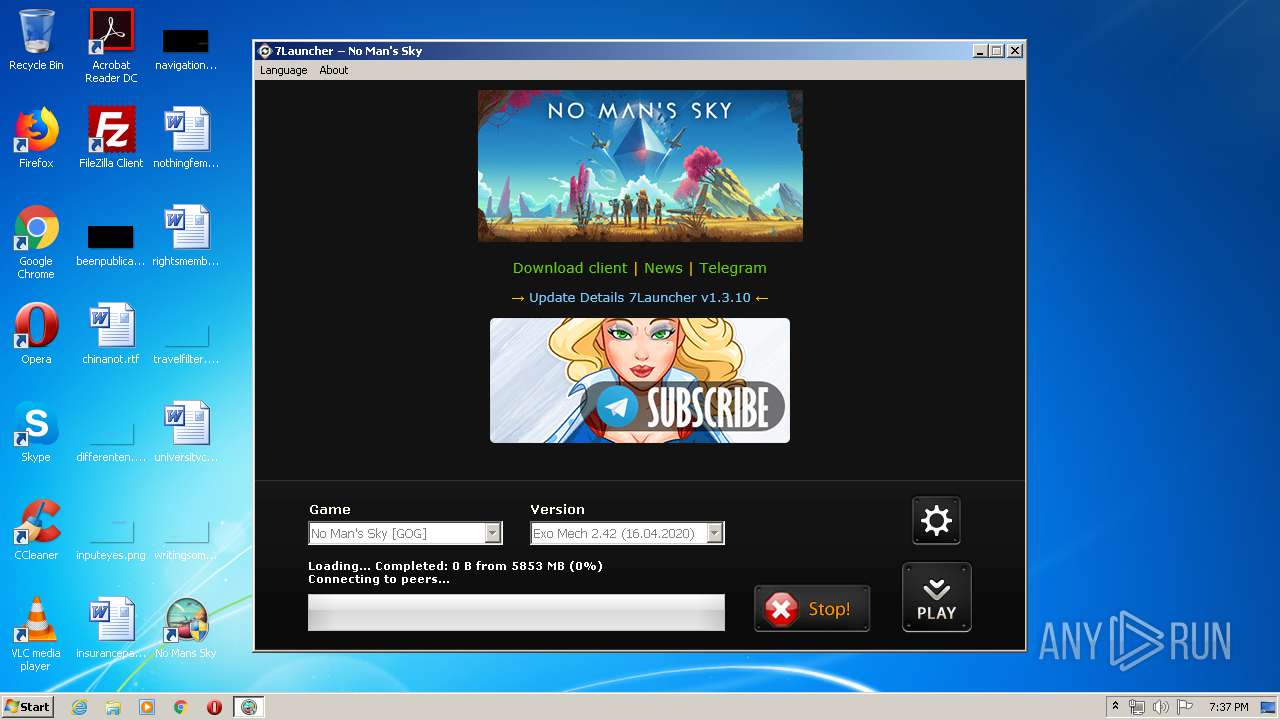
Task: Select the Firefox desktop shortcut
Action: (36, 138)
